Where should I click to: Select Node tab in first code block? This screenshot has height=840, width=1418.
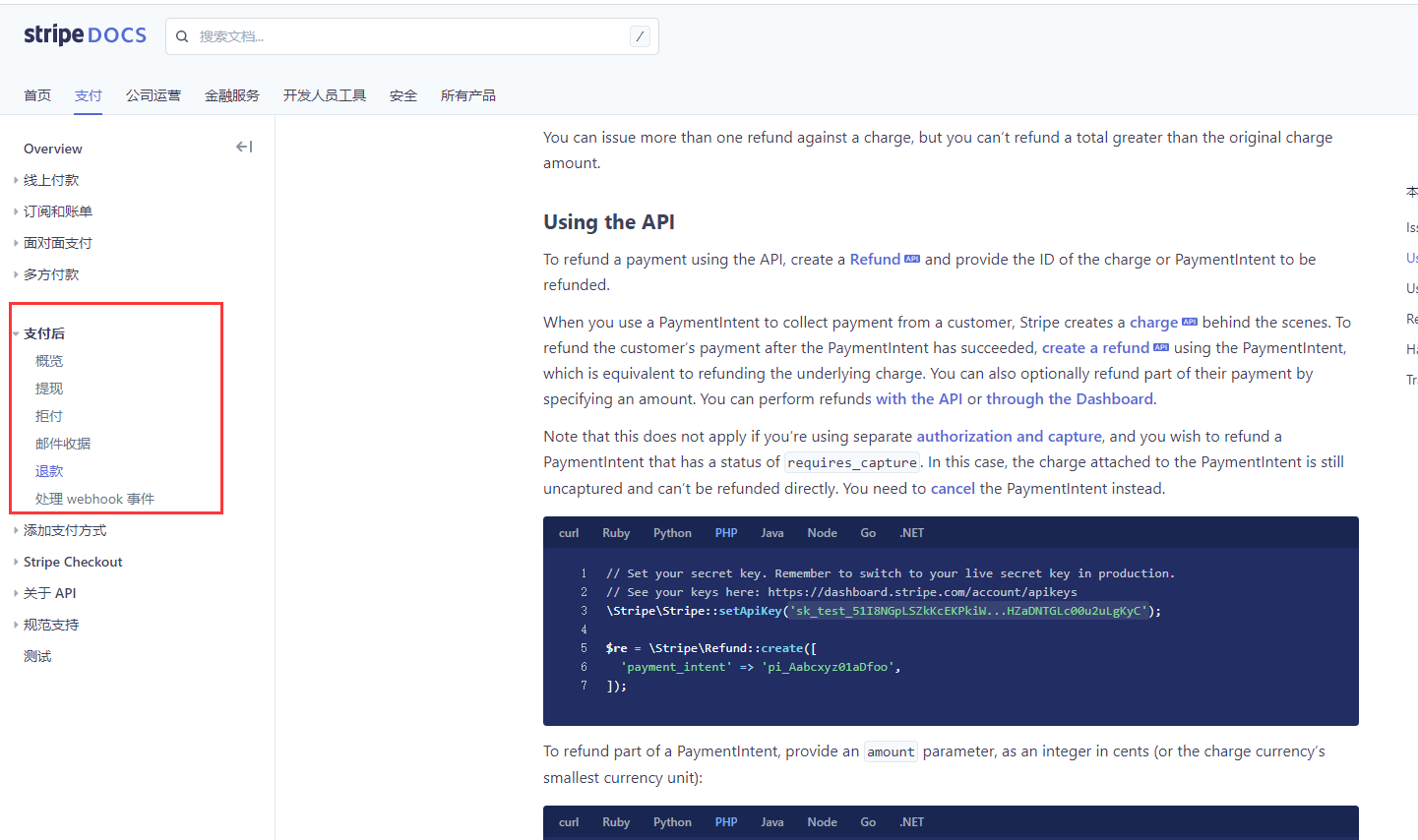tap(822, 533)
